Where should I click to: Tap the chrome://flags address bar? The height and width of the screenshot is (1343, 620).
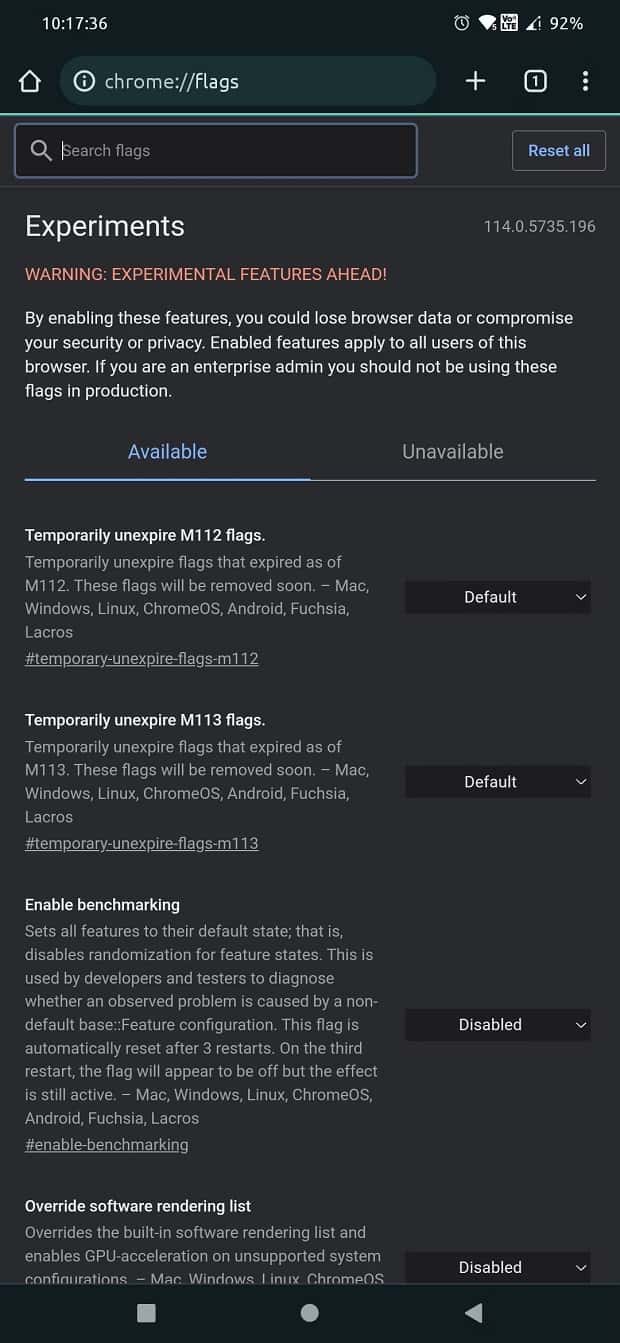coord(248,81)
